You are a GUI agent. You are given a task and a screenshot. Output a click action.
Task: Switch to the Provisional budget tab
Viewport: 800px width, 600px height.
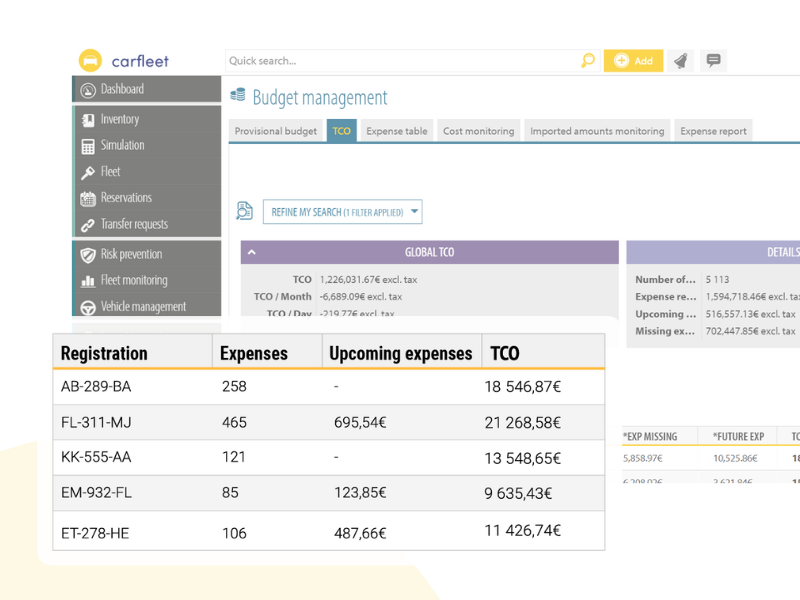276,131
